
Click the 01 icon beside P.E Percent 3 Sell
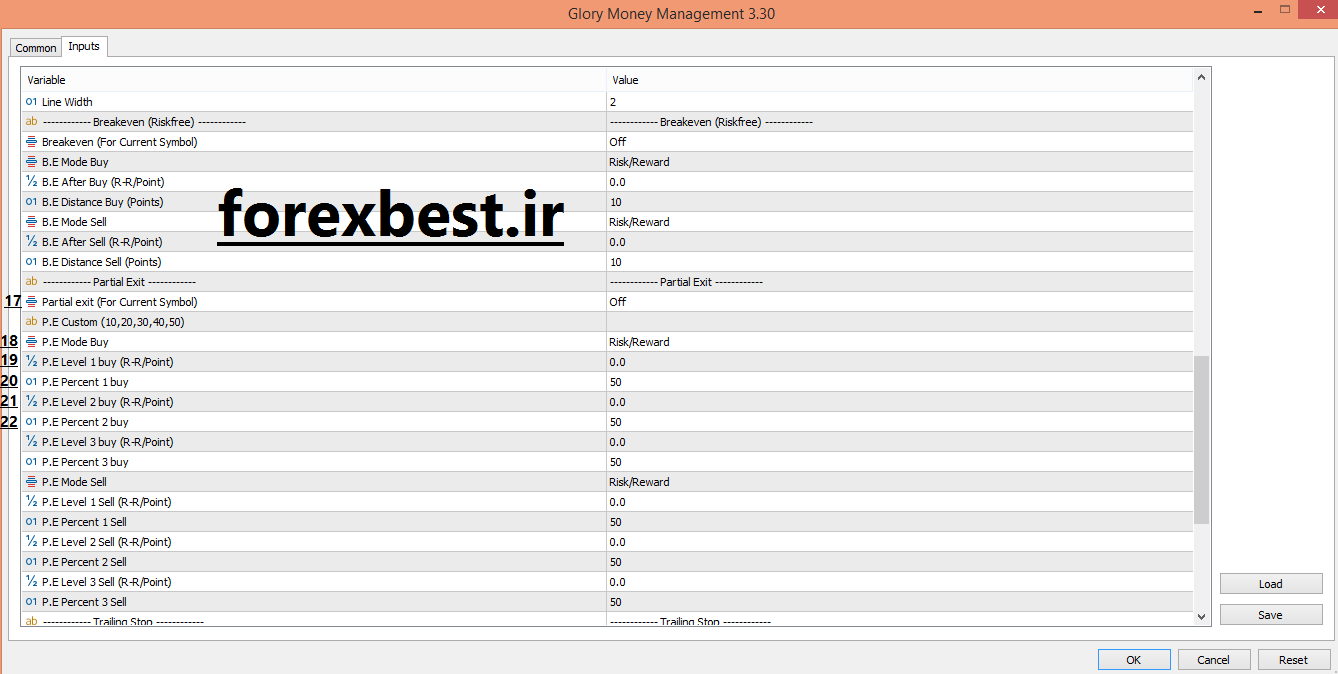(x=31, y=601)
